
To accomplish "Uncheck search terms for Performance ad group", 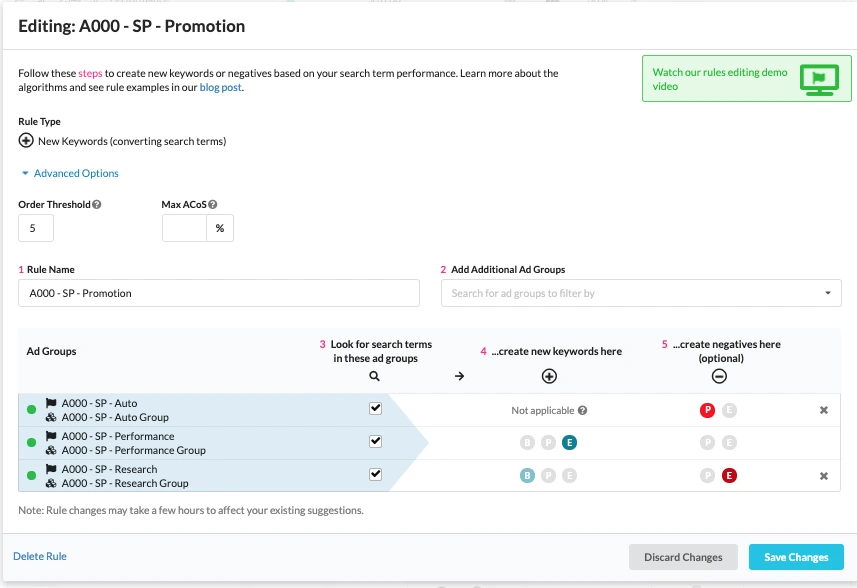I will pyautogui.click(x=375, y=441).
